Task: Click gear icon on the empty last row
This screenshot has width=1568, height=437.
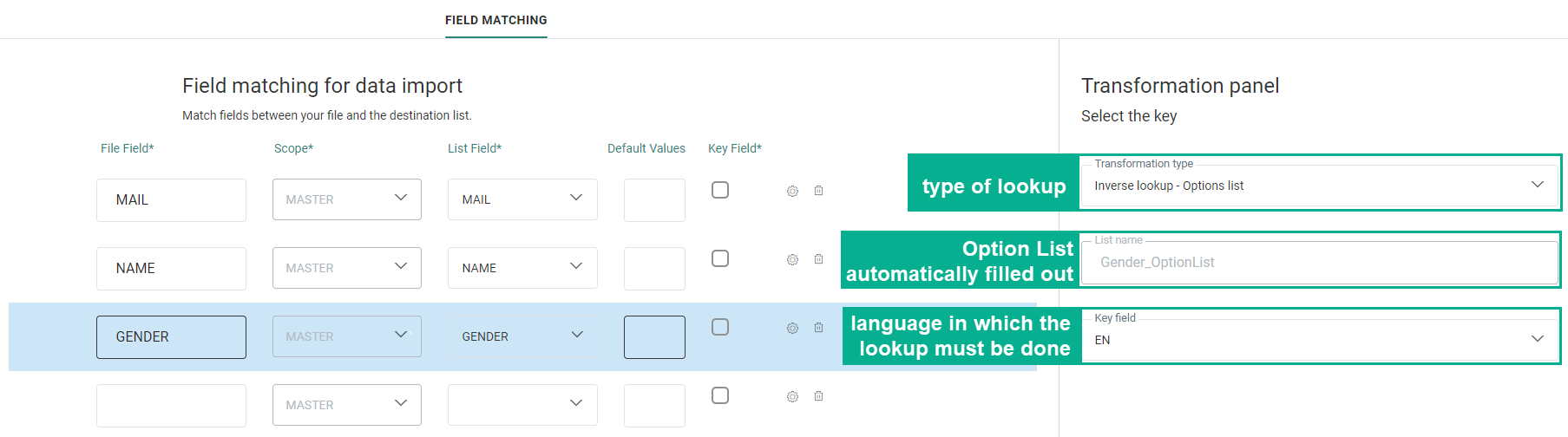Action: (792, 396)
